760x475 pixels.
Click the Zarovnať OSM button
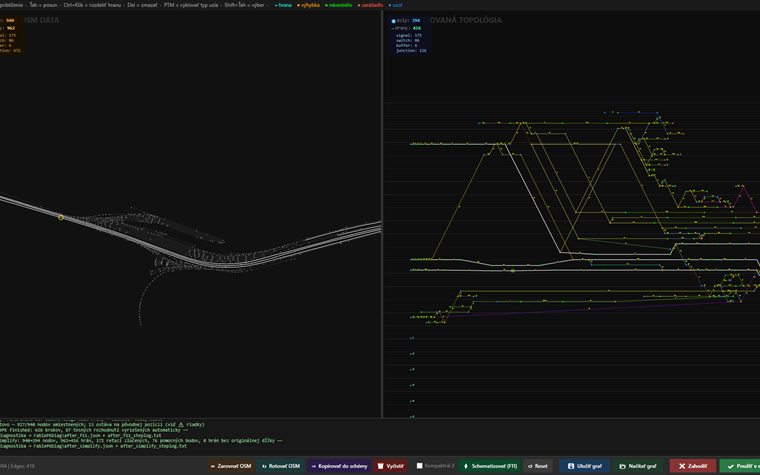coord(231,466)
